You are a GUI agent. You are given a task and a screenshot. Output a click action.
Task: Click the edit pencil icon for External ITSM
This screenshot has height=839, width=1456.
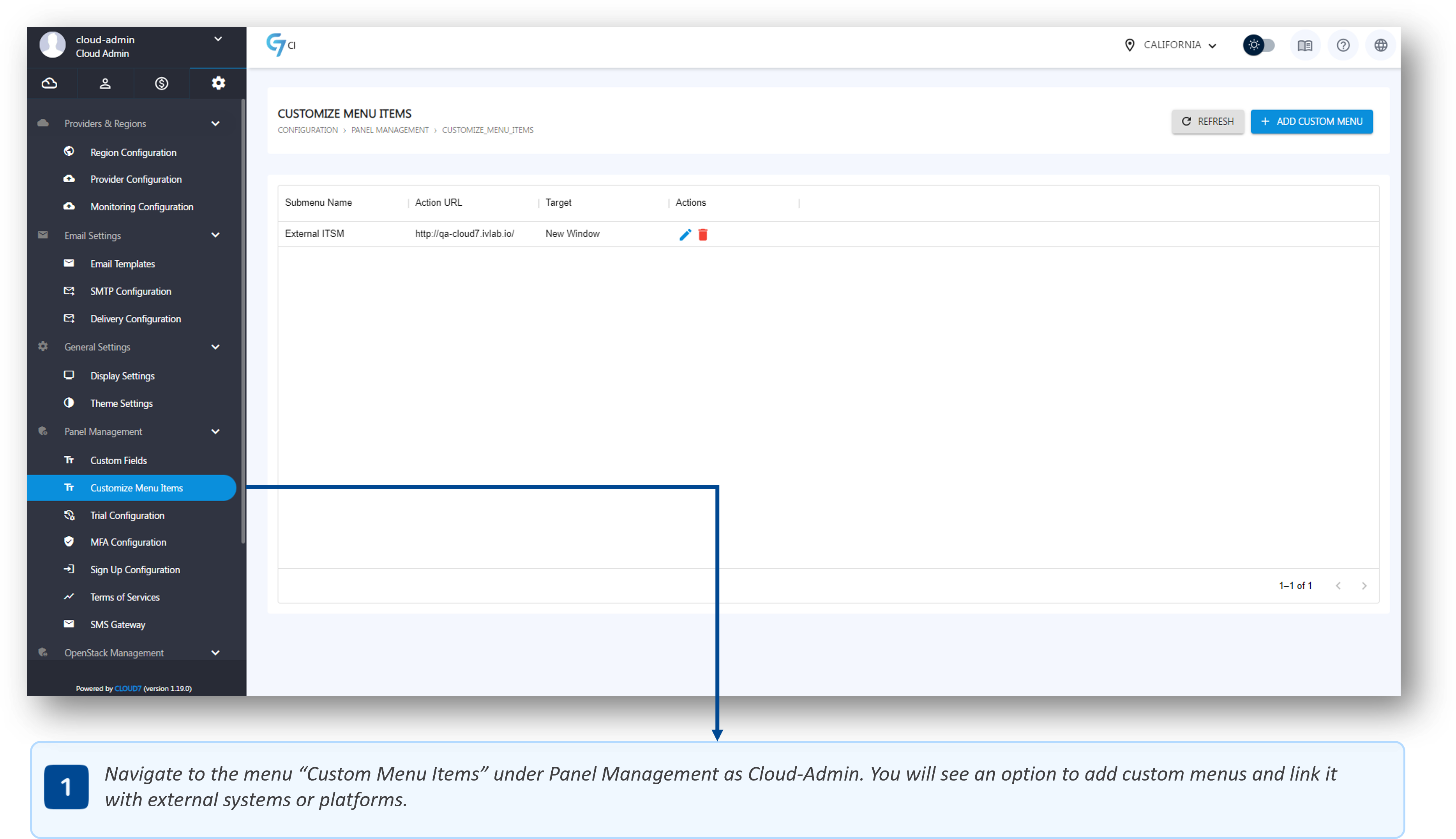point(685,234)
